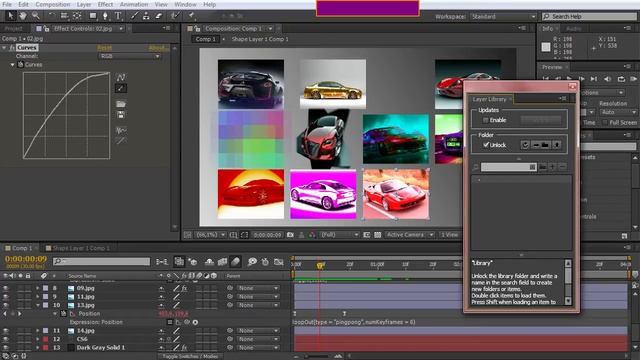This screenshot has height=360, width=640.
Task: Select the Rectangle shape tool
Action: click(x=93, y=16)
